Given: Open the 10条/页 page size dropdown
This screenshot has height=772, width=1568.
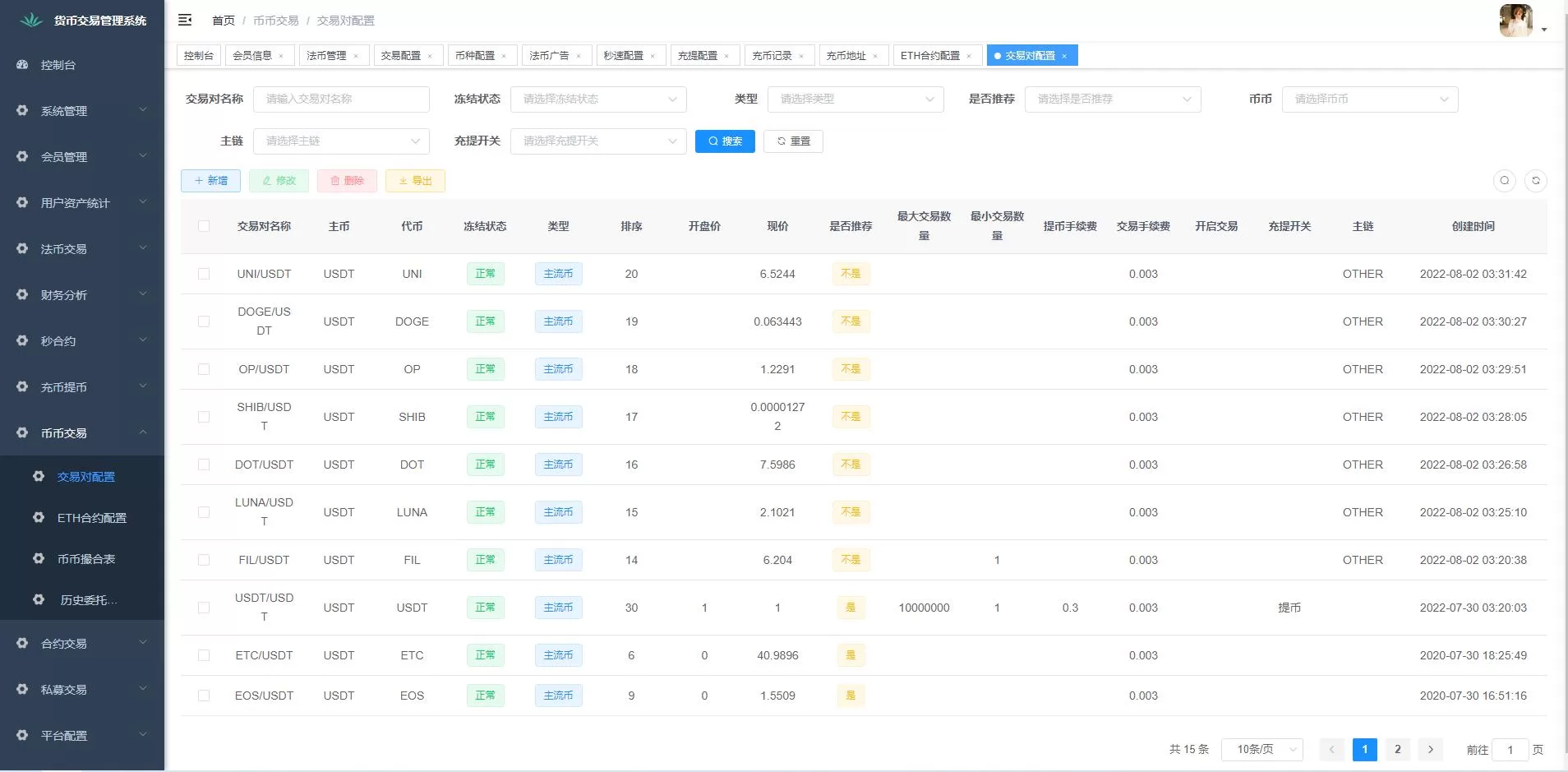Looking at the screenshot, I should point(1261,749).
